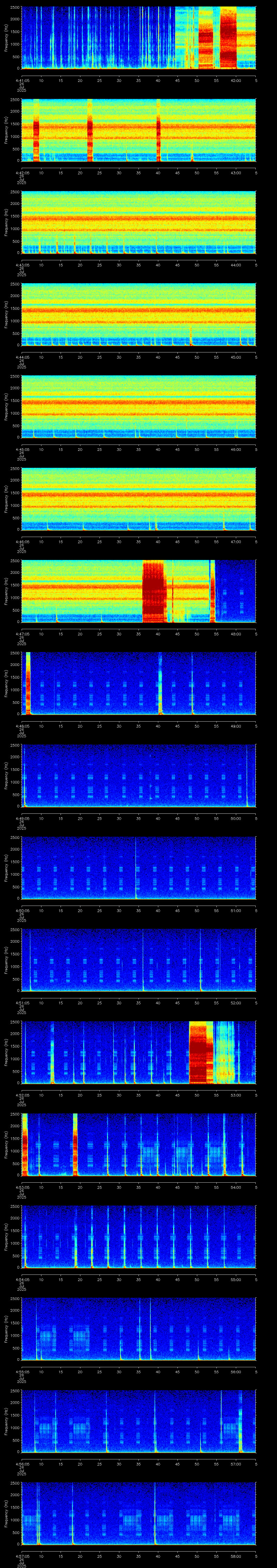Click the 4:54:05 start time label
This screenshot has width=277, height=1568.
click(x=21, y=1279)
